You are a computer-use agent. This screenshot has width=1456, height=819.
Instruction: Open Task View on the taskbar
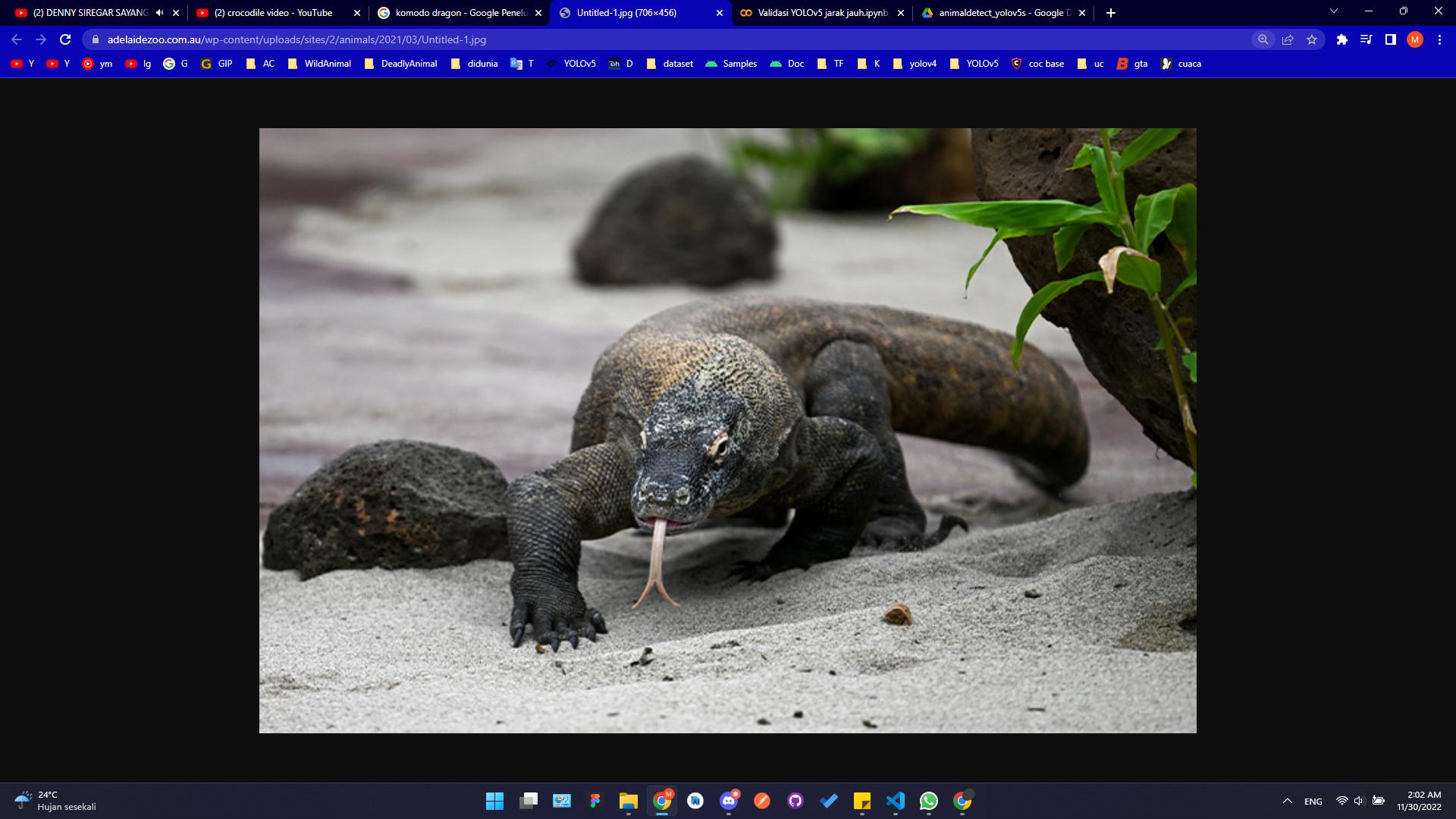[529, 801]
